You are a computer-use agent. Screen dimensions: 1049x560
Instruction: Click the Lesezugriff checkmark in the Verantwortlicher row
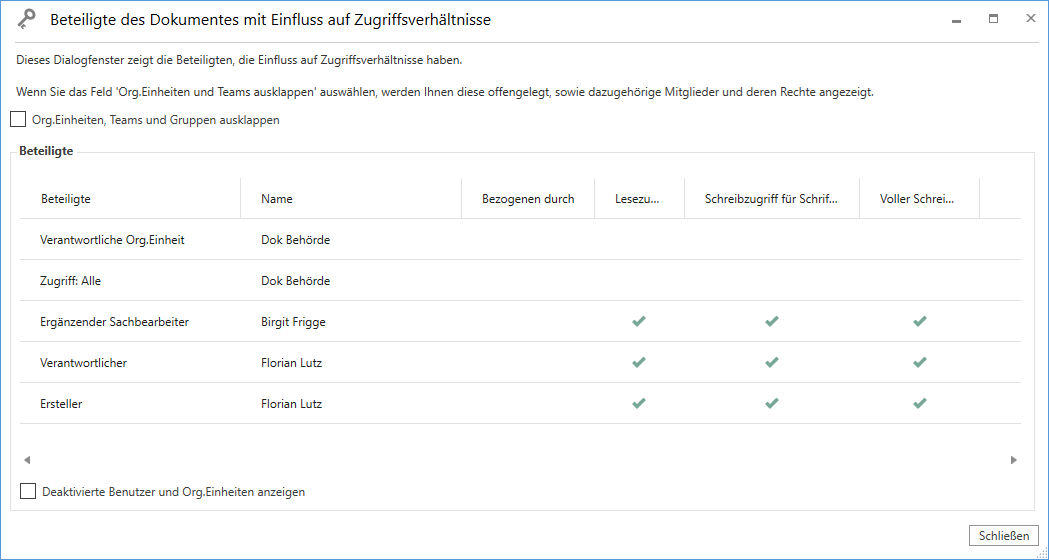tap(639, 363)
